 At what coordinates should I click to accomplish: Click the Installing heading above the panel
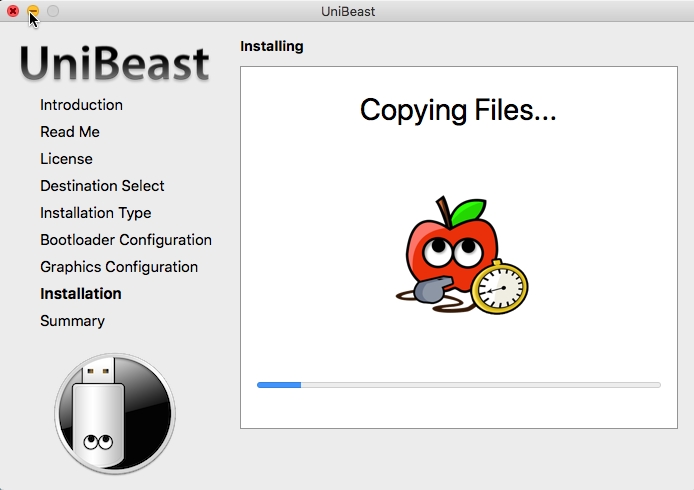click(x=271, y=46)
